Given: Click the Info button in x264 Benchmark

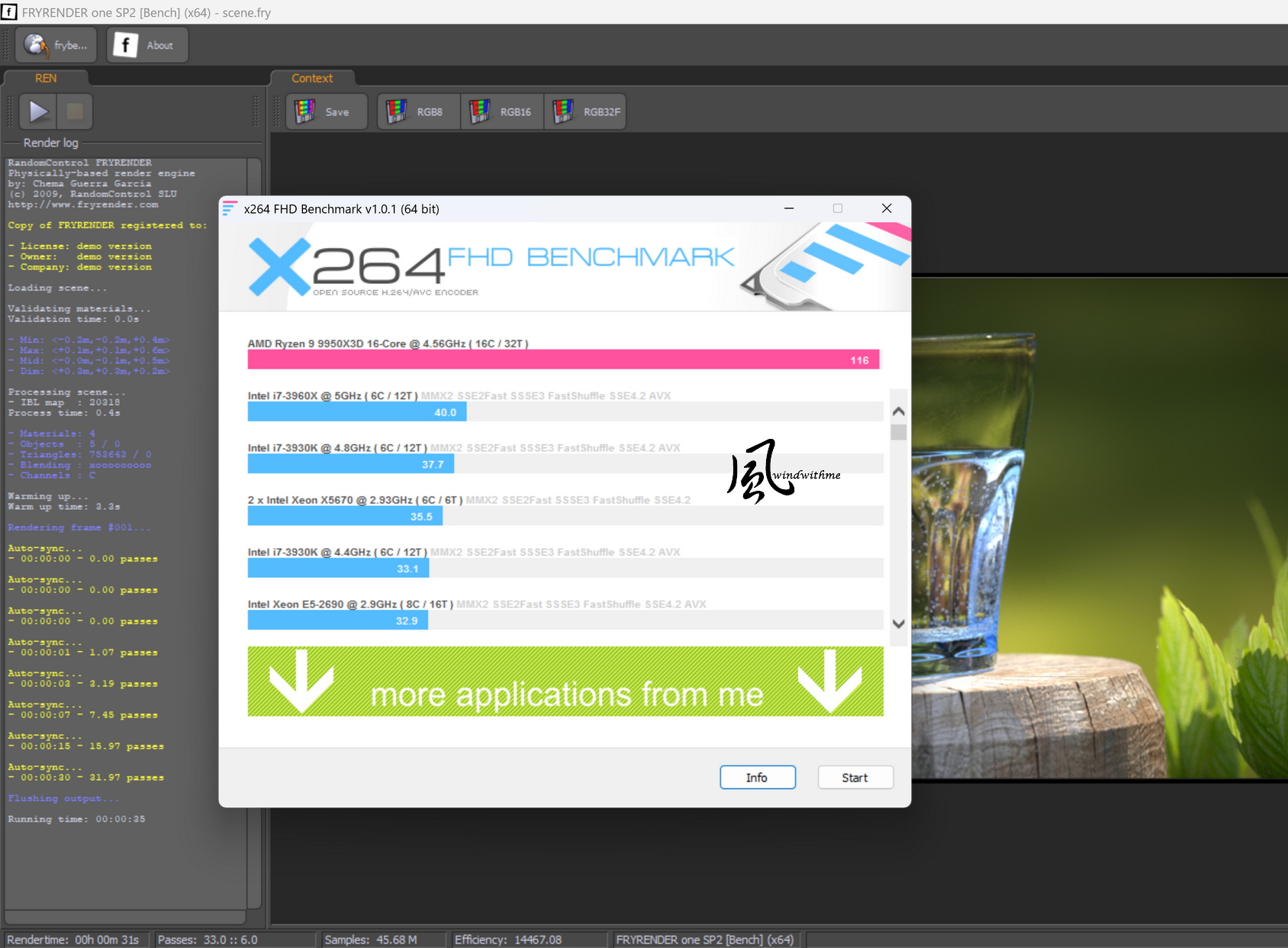Looking at the screenshot, I should (758, 777).
